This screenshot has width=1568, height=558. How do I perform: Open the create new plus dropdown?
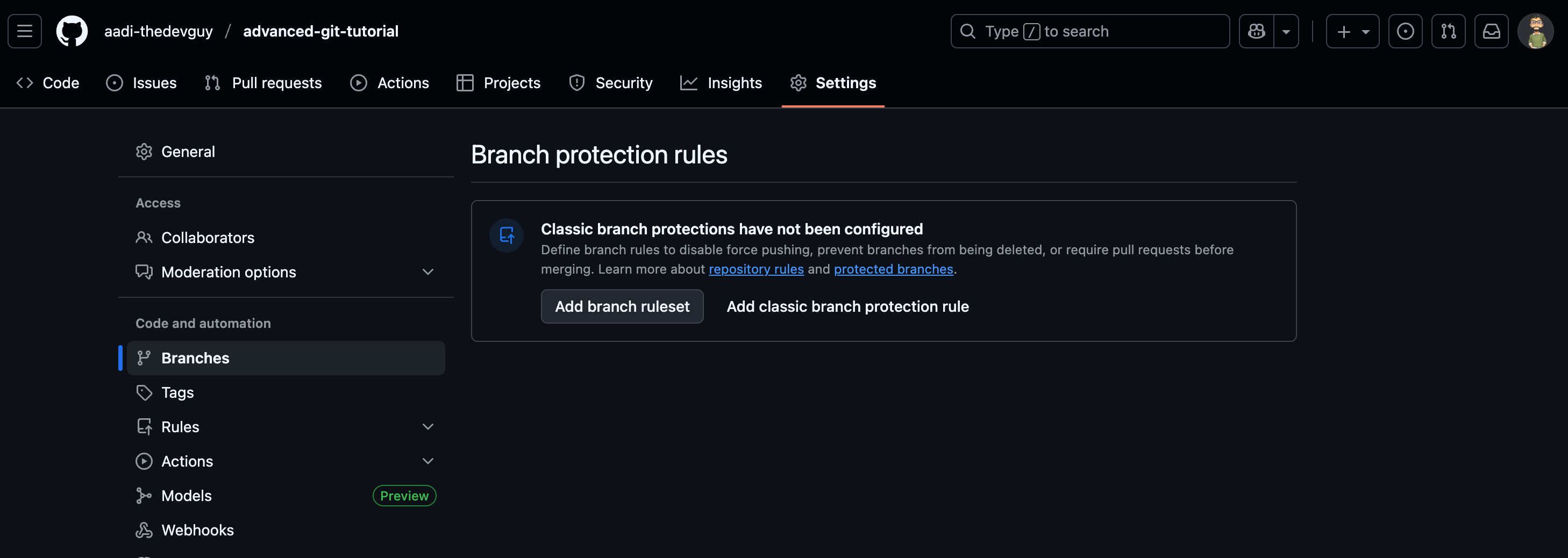coord(1352,31)
